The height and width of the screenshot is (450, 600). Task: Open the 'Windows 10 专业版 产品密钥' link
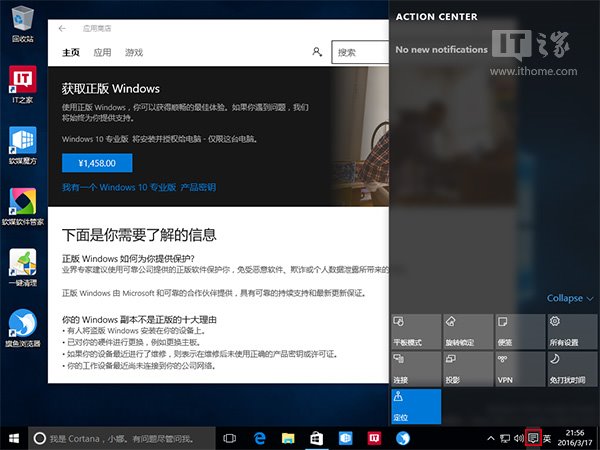139,187
